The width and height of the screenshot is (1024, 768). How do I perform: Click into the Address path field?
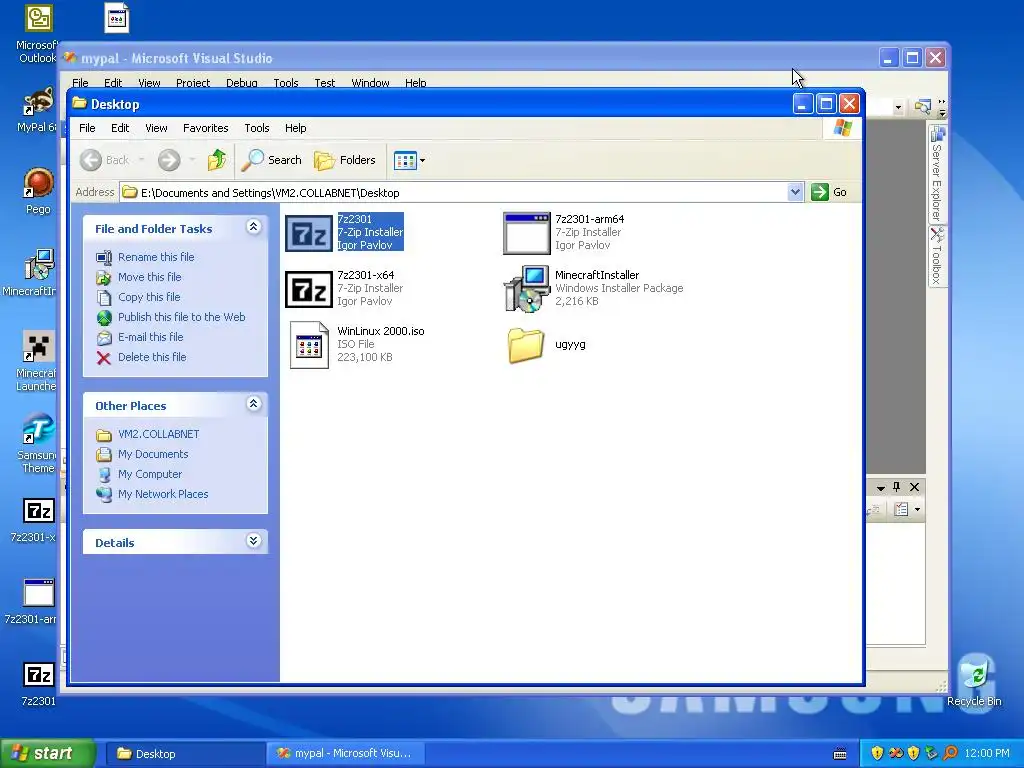point(454,193)
